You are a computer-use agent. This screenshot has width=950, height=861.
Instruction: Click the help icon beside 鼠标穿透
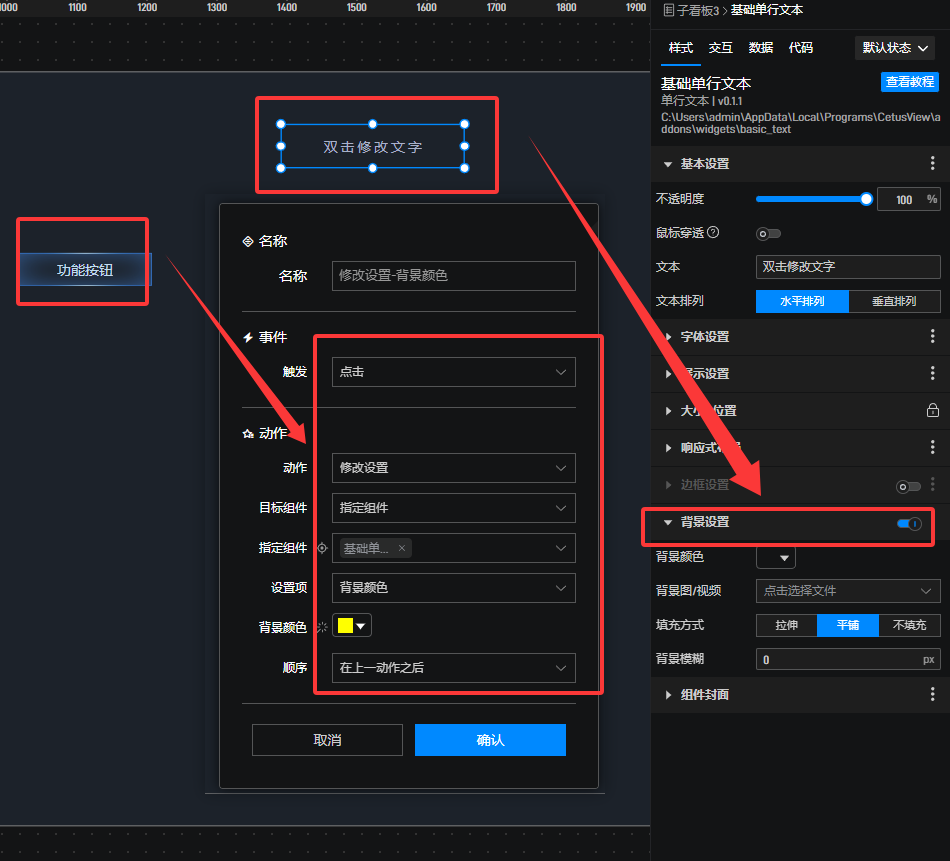(713, 233)
